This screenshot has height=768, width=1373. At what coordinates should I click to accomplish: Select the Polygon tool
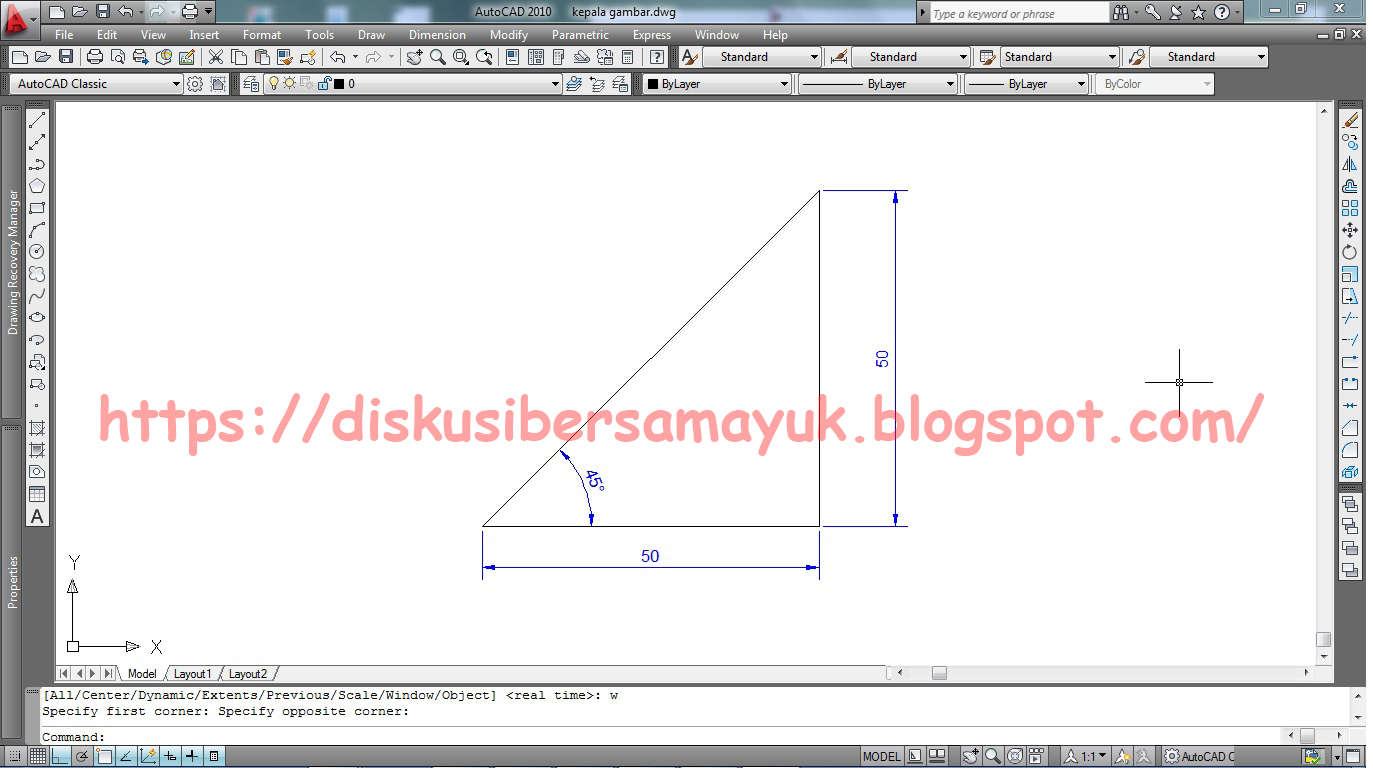pyautogui.click(x=37, y=184)
